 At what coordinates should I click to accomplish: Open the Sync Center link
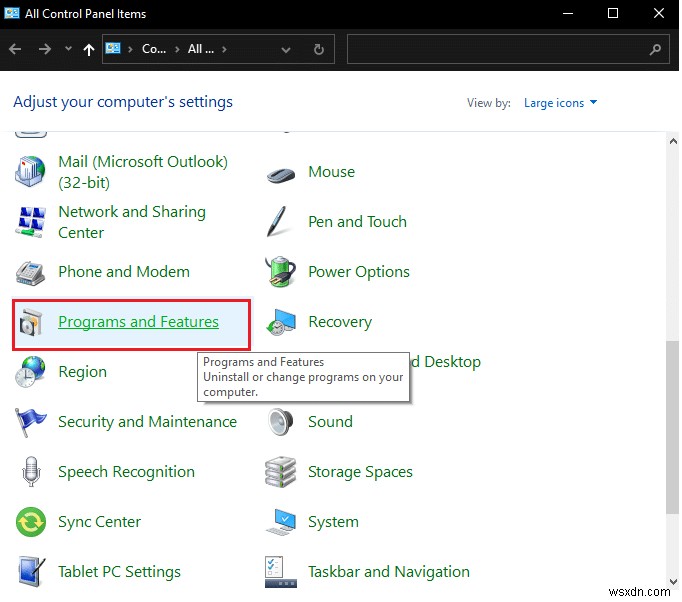pyautogui.click(x=100, y=522)
